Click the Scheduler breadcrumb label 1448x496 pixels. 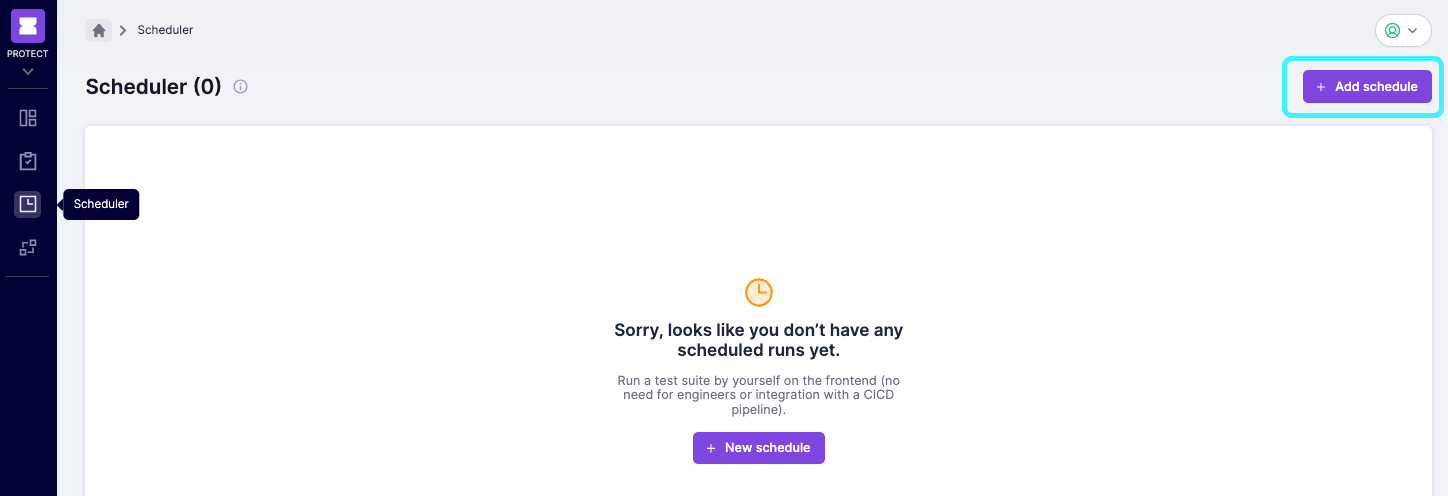pos(165,30)
